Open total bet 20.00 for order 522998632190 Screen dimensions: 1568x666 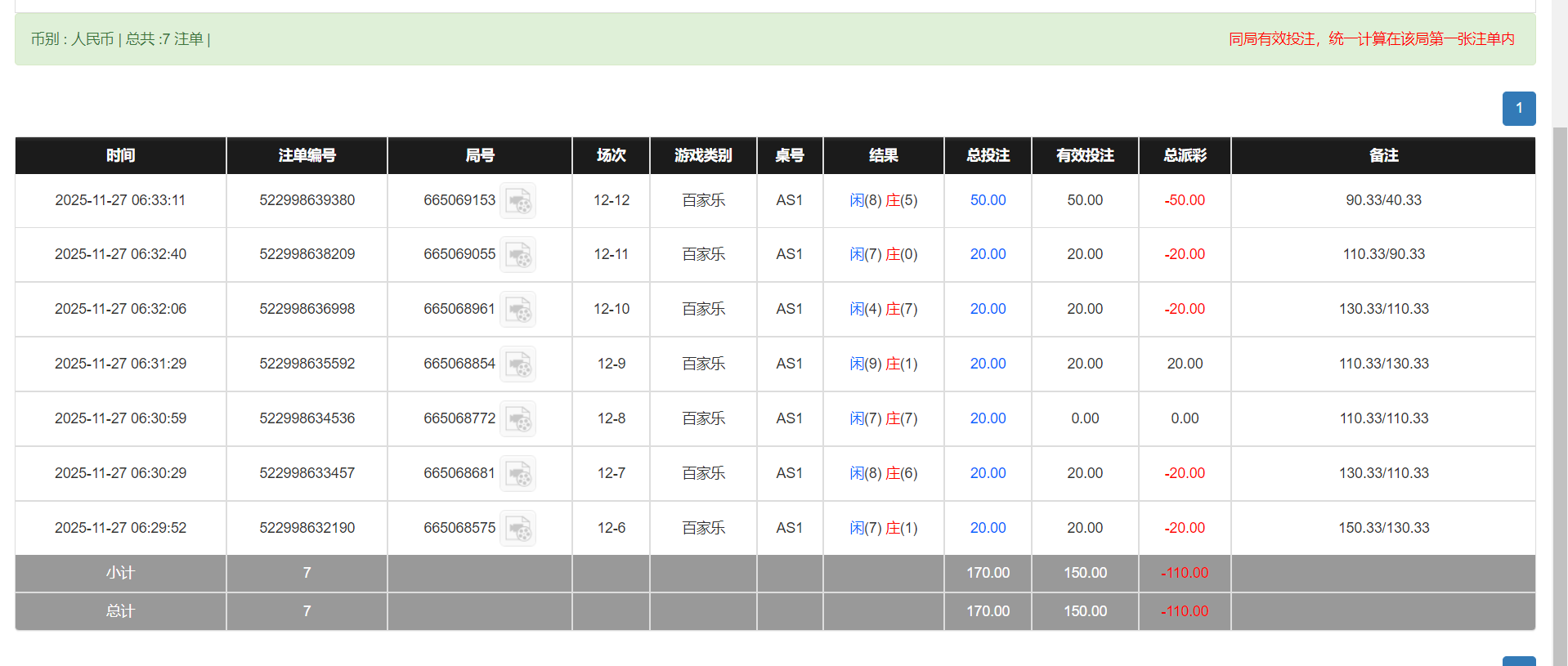(988, 528)
